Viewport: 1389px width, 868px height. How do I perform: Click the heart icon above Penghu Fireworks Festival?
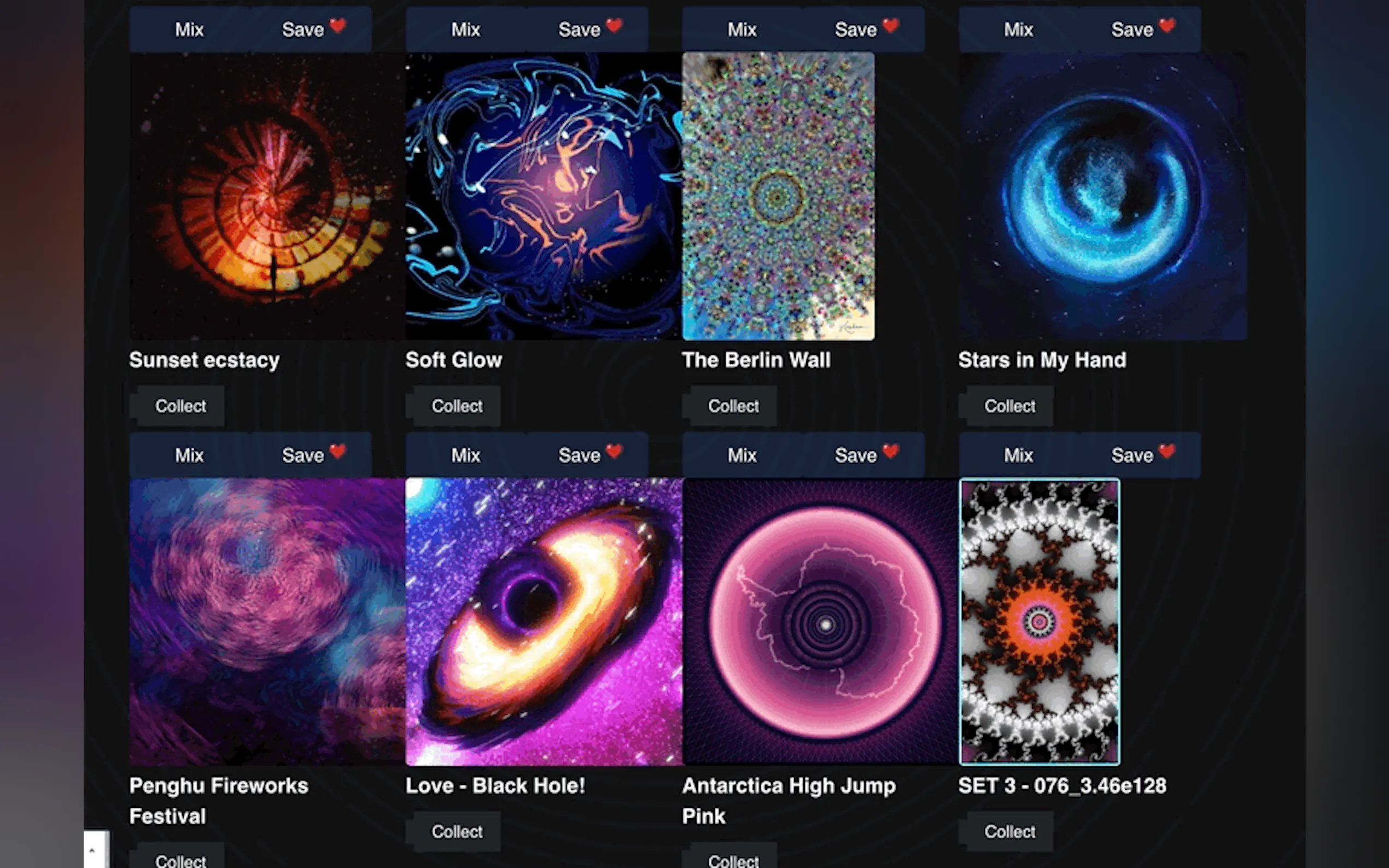pyautogui.click(x=337, y=452)
